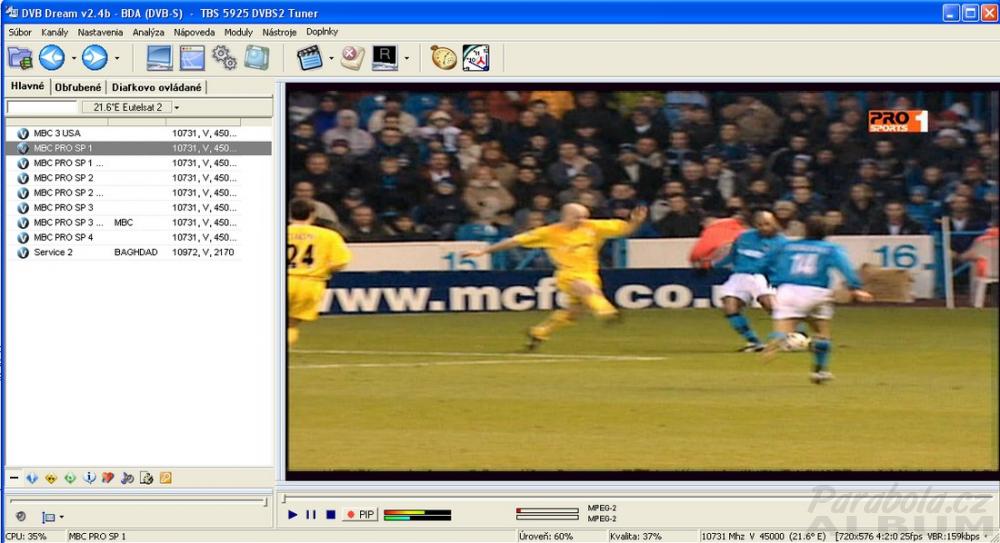Click the BAGHDAD provider cell
Viewport: 1000px width, 543px height.
click(x=136, y=252)
